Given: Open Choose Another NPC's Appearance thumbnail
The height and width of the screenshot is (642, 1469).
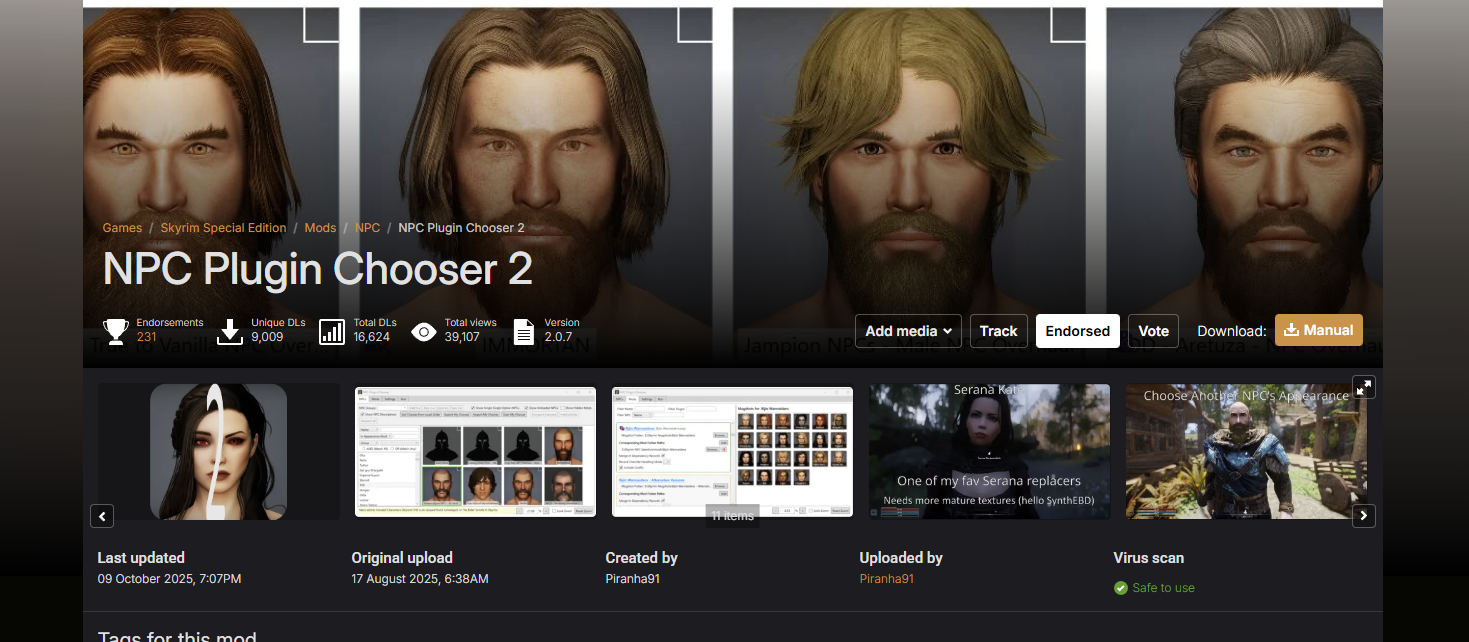Looking at the screenshot, I should [1246, 452].
